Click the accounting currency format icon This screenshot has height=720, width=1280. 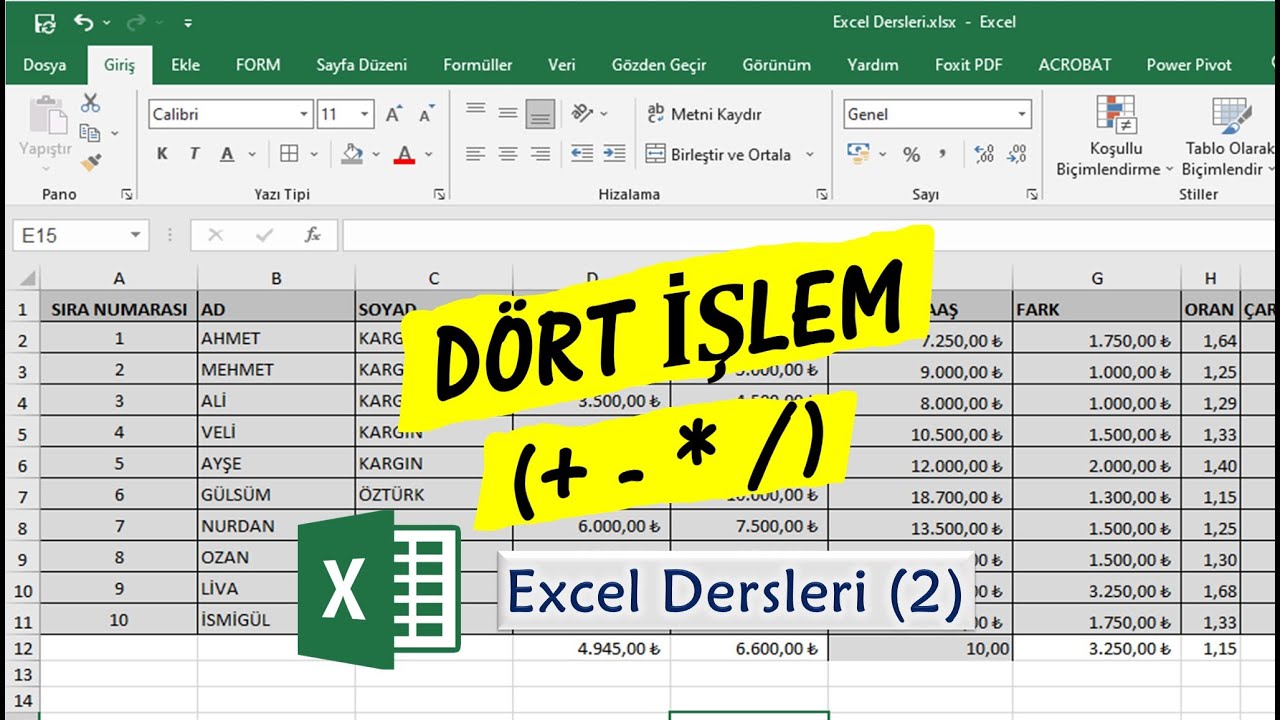tap(858, 154)
